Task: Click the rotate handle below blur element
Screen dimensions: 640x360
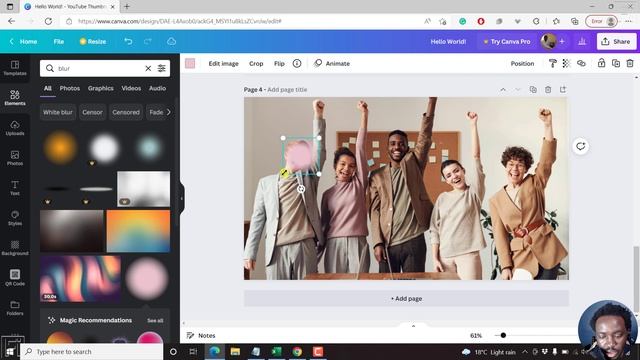Action: pyautogui.click(x=301, y=189)
